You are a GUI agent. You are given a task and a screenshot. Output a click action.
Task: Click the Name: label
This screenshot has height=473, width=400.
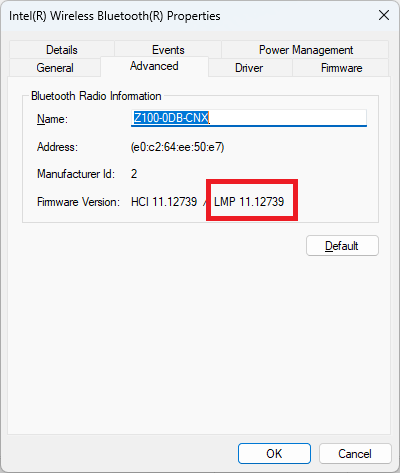(x=52, y=119)
